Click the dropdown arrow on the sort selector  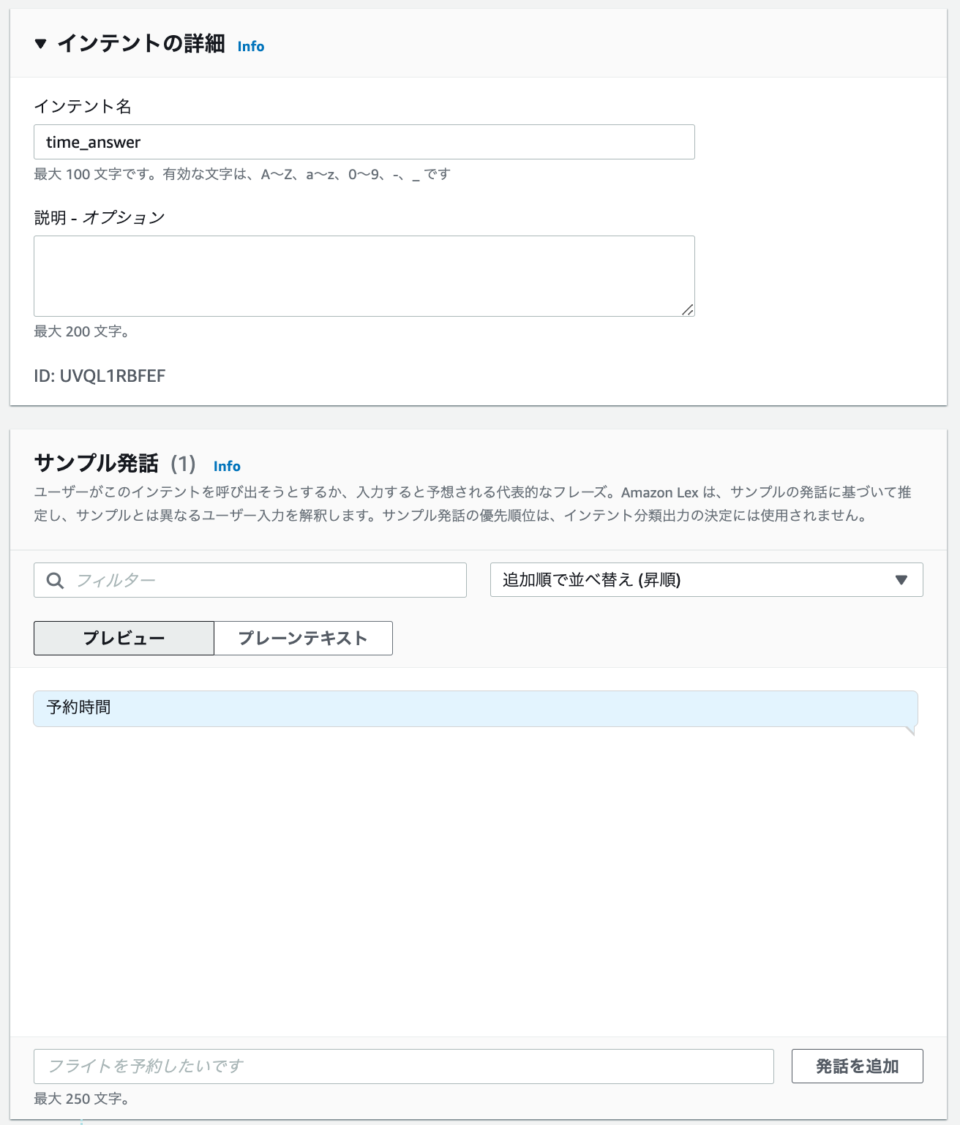coord(903,580)
